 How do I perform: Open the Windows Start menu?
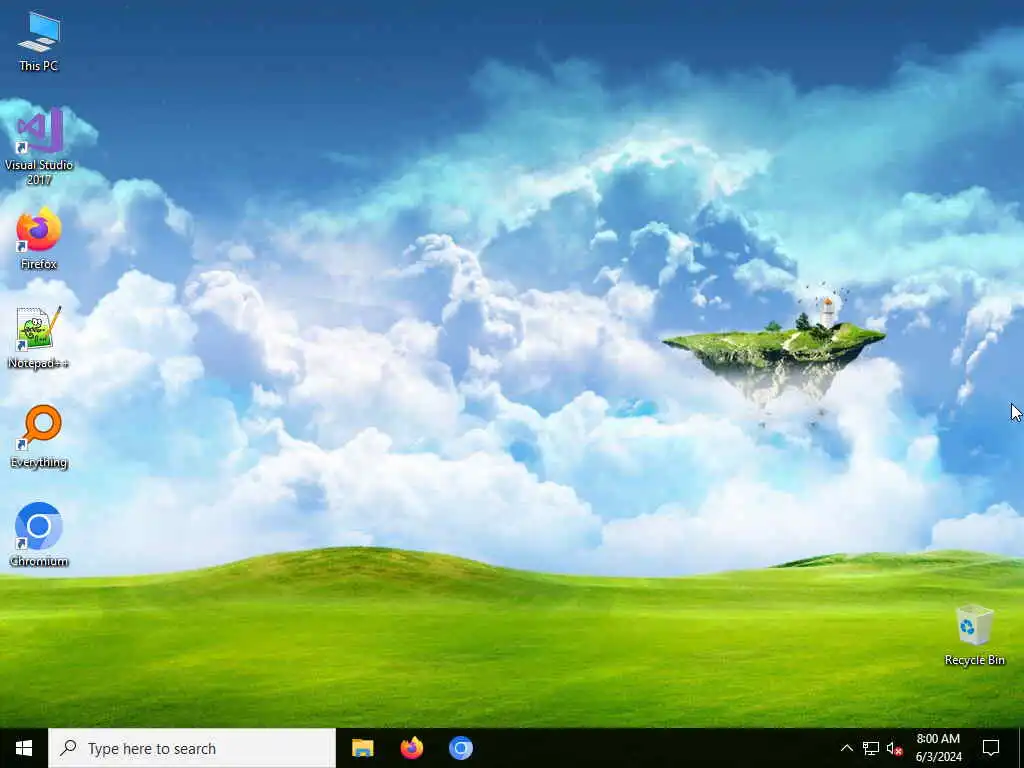tap(24, 748)
